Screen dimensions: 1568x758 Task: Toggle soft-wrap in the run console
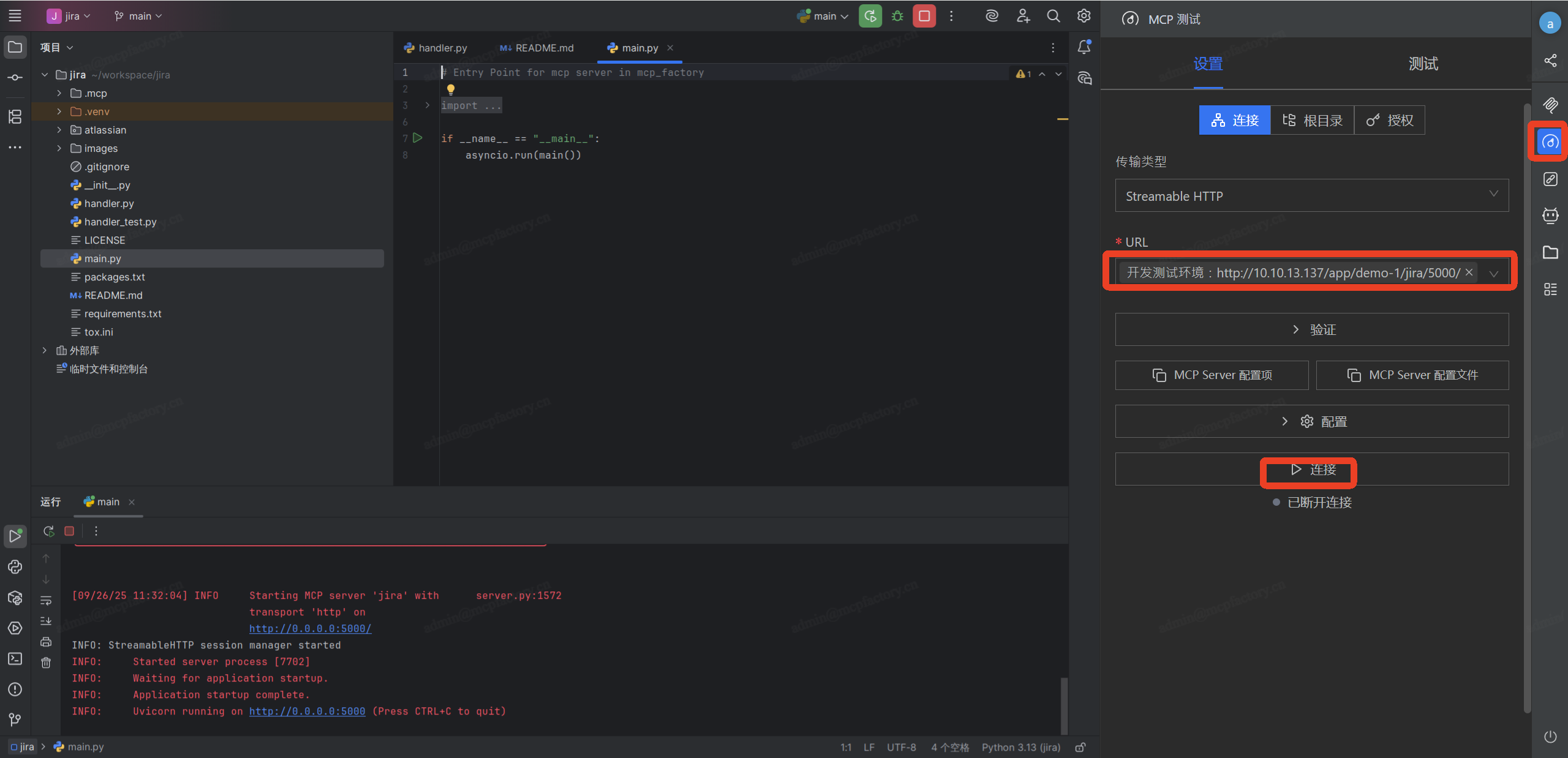pyautogui.click(x=46, y=600)
